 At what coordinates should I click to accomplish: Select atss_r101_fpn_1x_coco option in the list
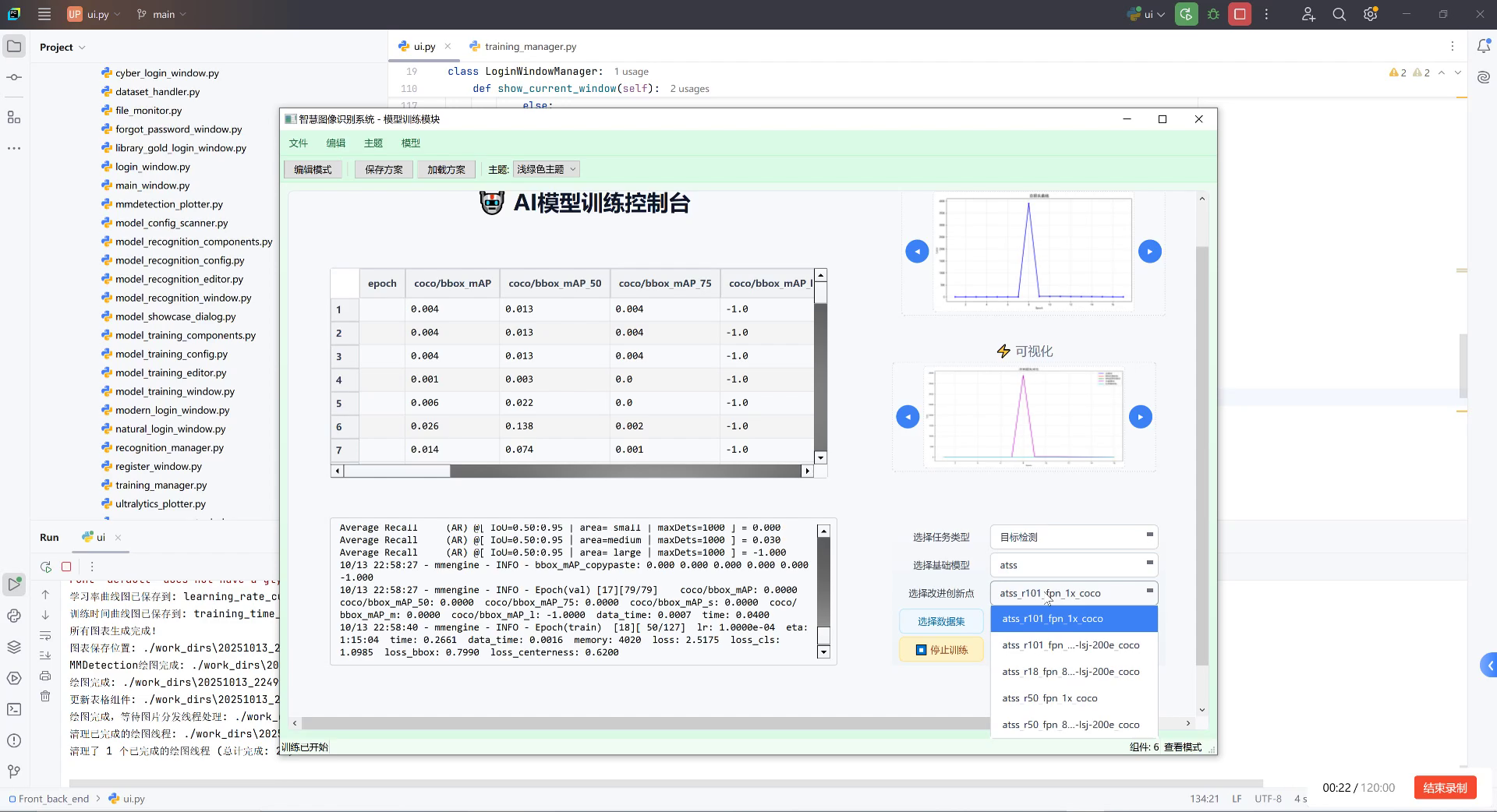point(1074,619)
